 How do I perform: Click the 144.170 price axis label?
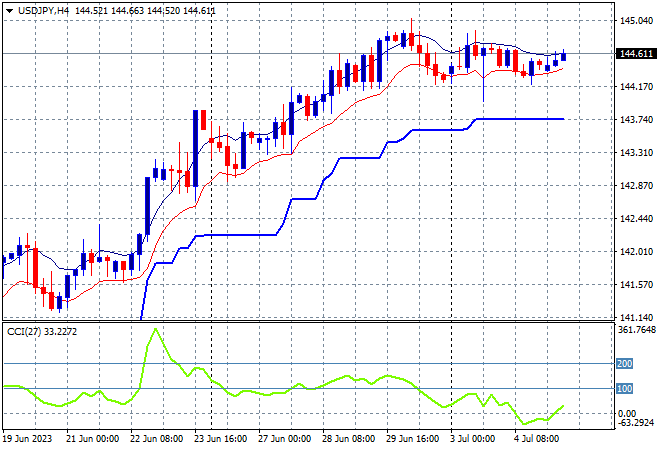click(636, 87)
